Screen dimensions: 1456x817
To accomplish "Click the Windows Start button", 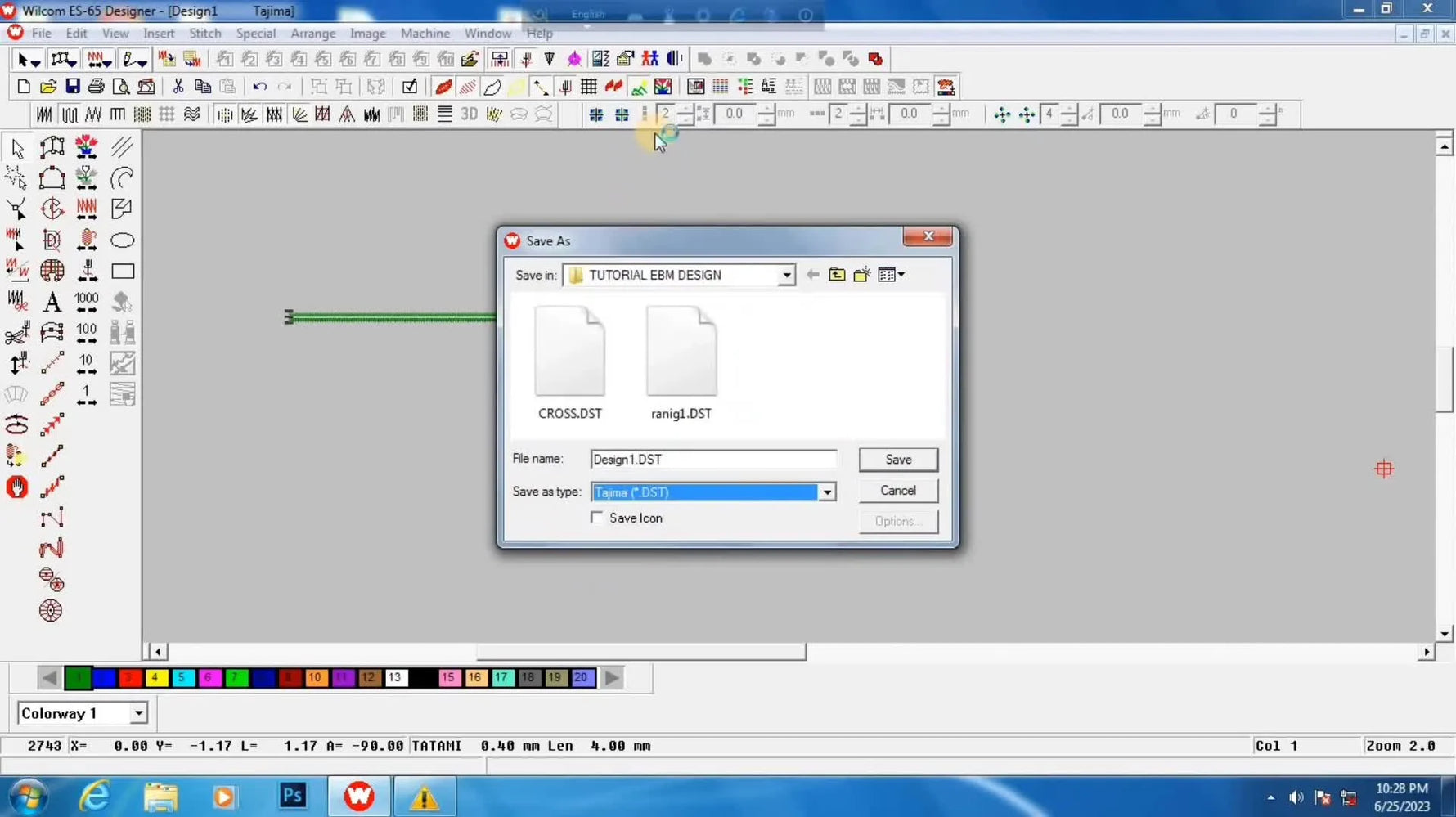I will coord(27,796).
